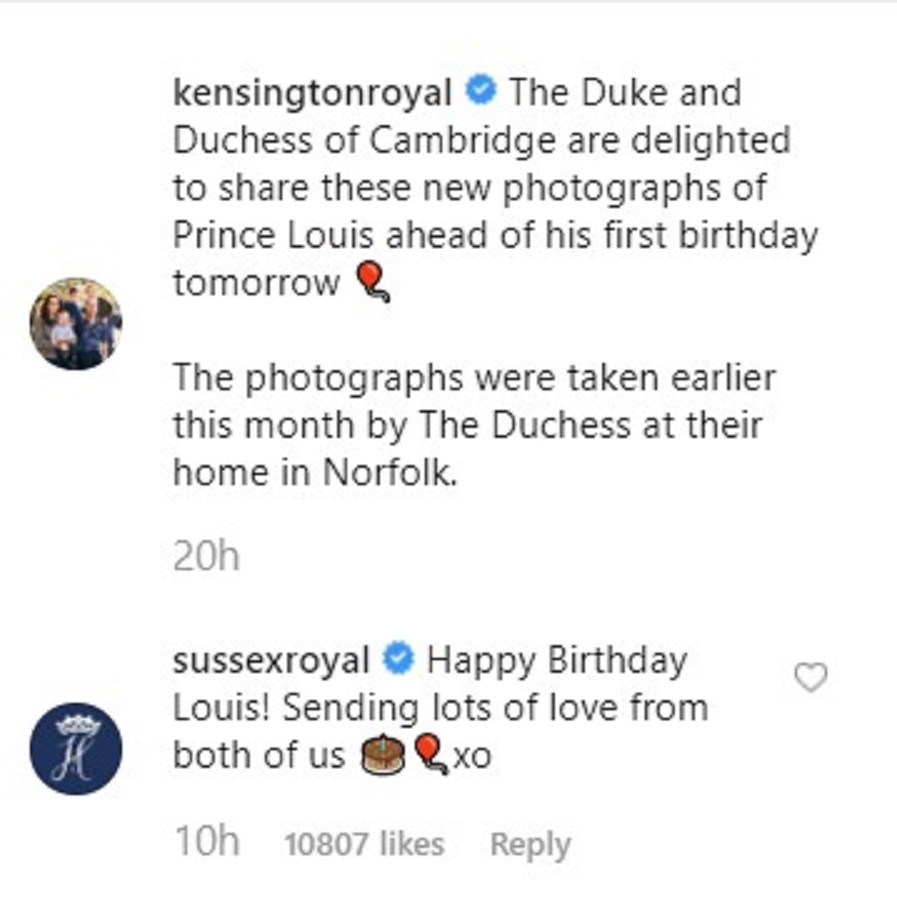View the 10807 likes list
This screenshot has width=897, height=910.
(x=364, y=845)
